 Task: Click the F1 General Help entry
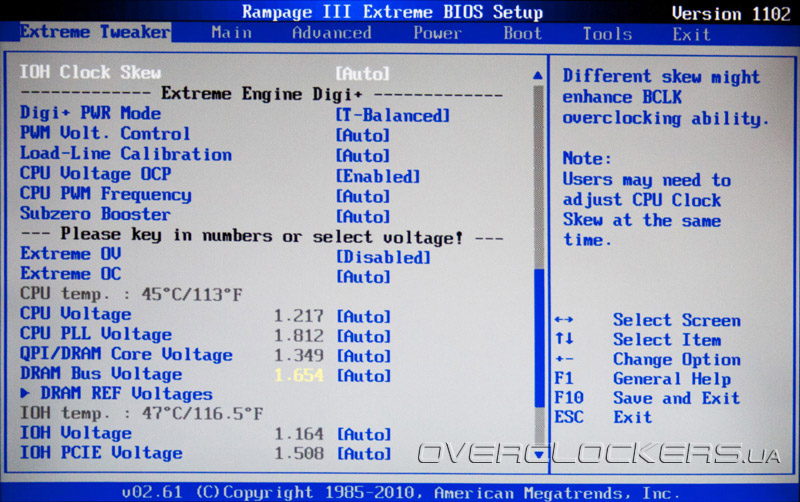(x=643, y=379)
